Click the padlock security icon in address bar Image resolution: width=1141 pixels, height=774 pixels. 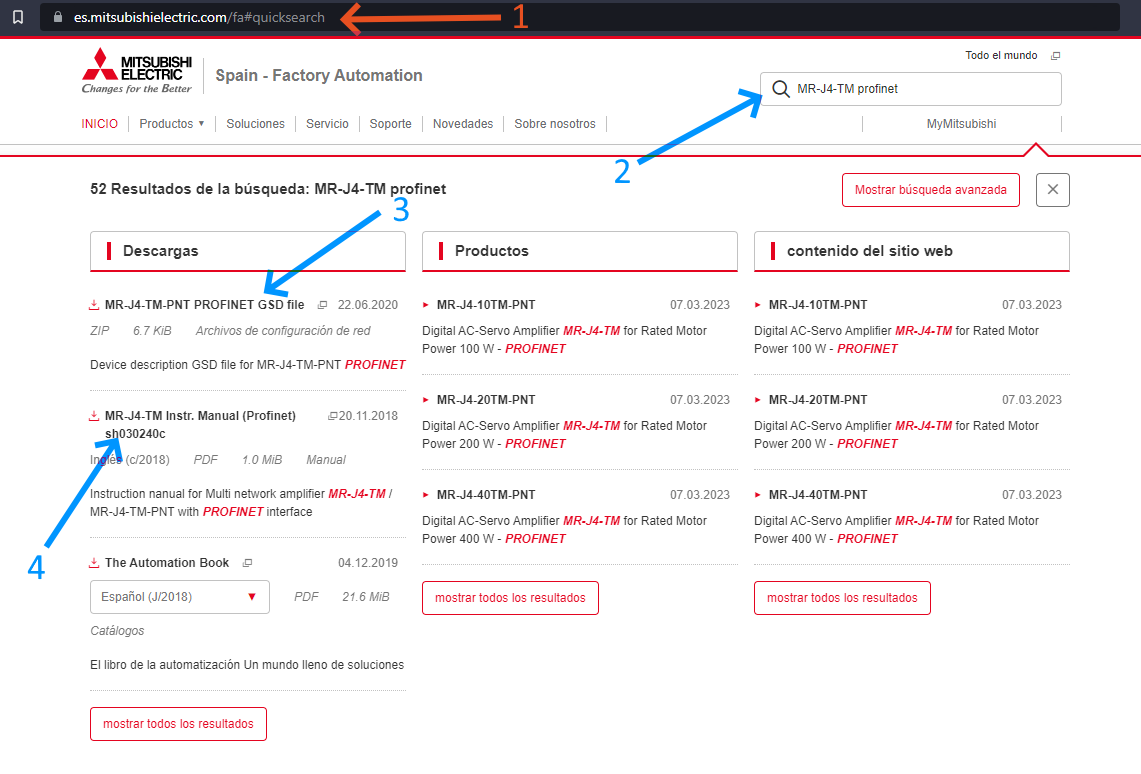pyautogui.click(x=58, y=17)
